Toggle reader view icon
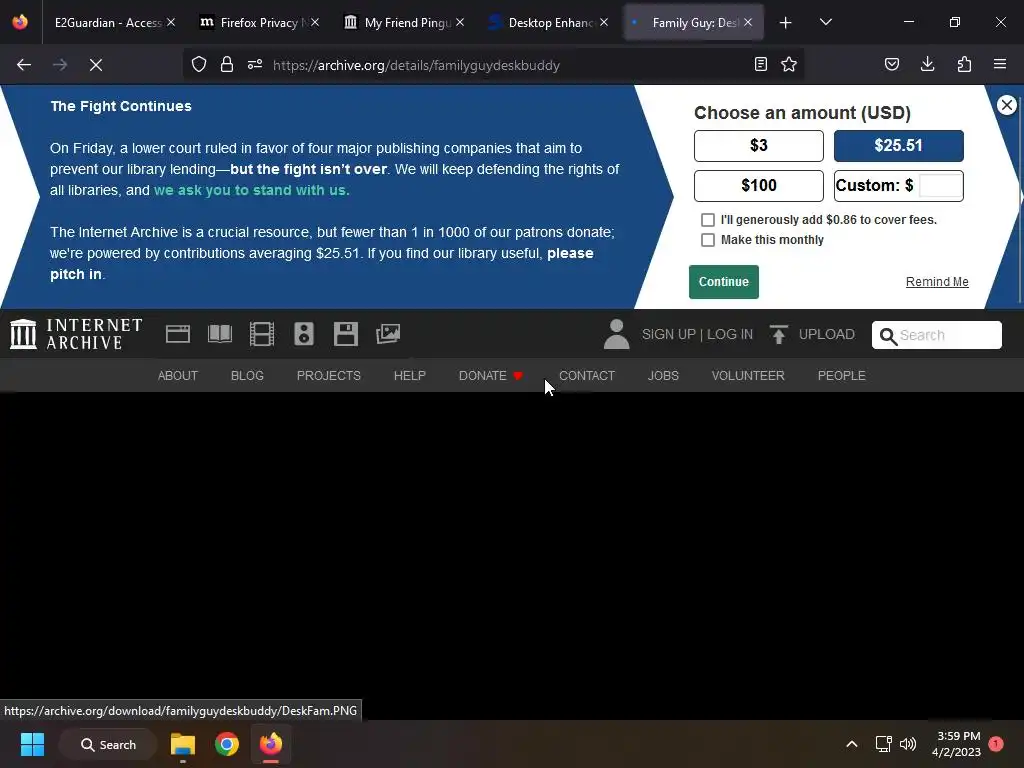The width and height of the screenshot is (1024, 768). [x=760, y=65]
